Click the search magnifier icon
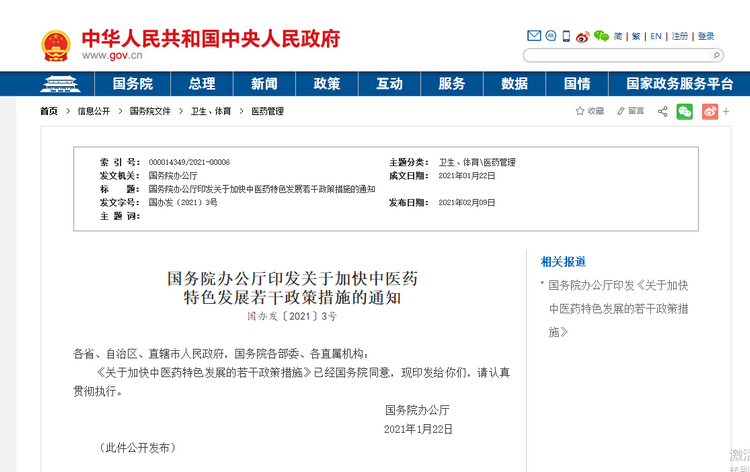Viewport: 750px width, 472px height. coord(716,56)
